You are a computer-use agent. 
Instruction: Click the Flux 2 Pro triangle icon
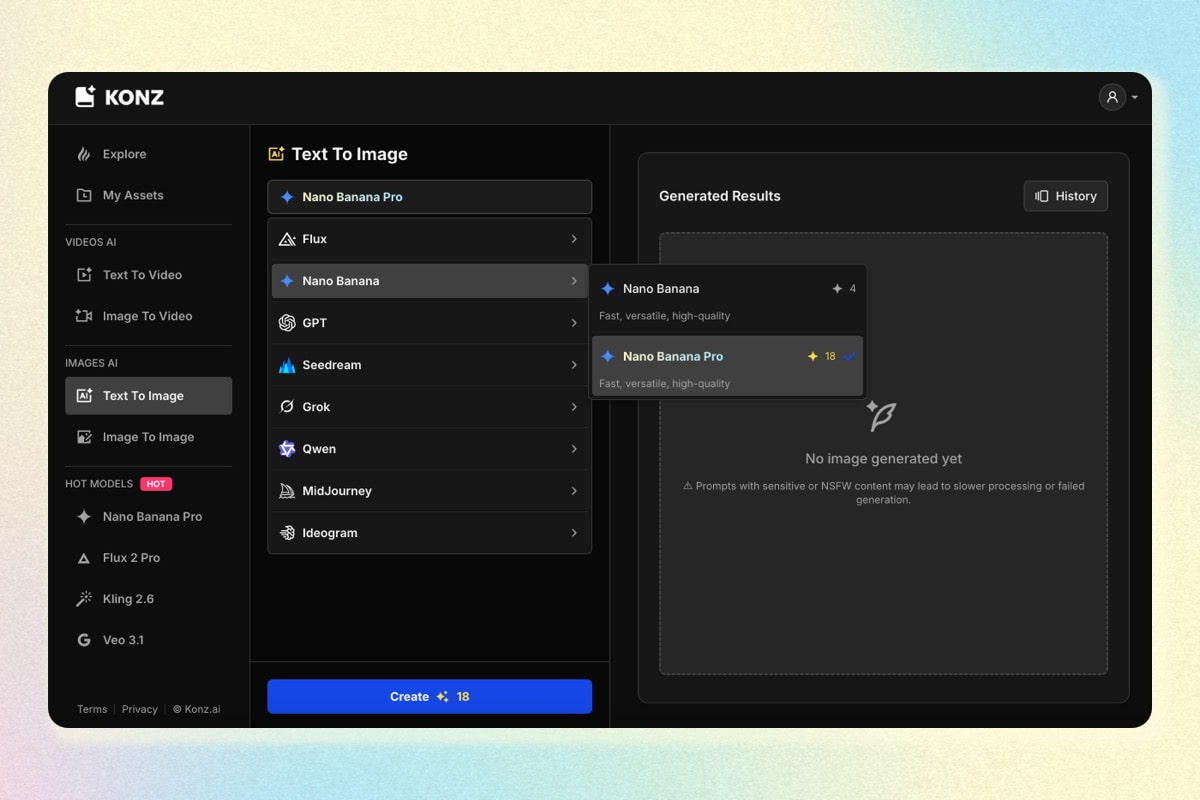[84, 558]
